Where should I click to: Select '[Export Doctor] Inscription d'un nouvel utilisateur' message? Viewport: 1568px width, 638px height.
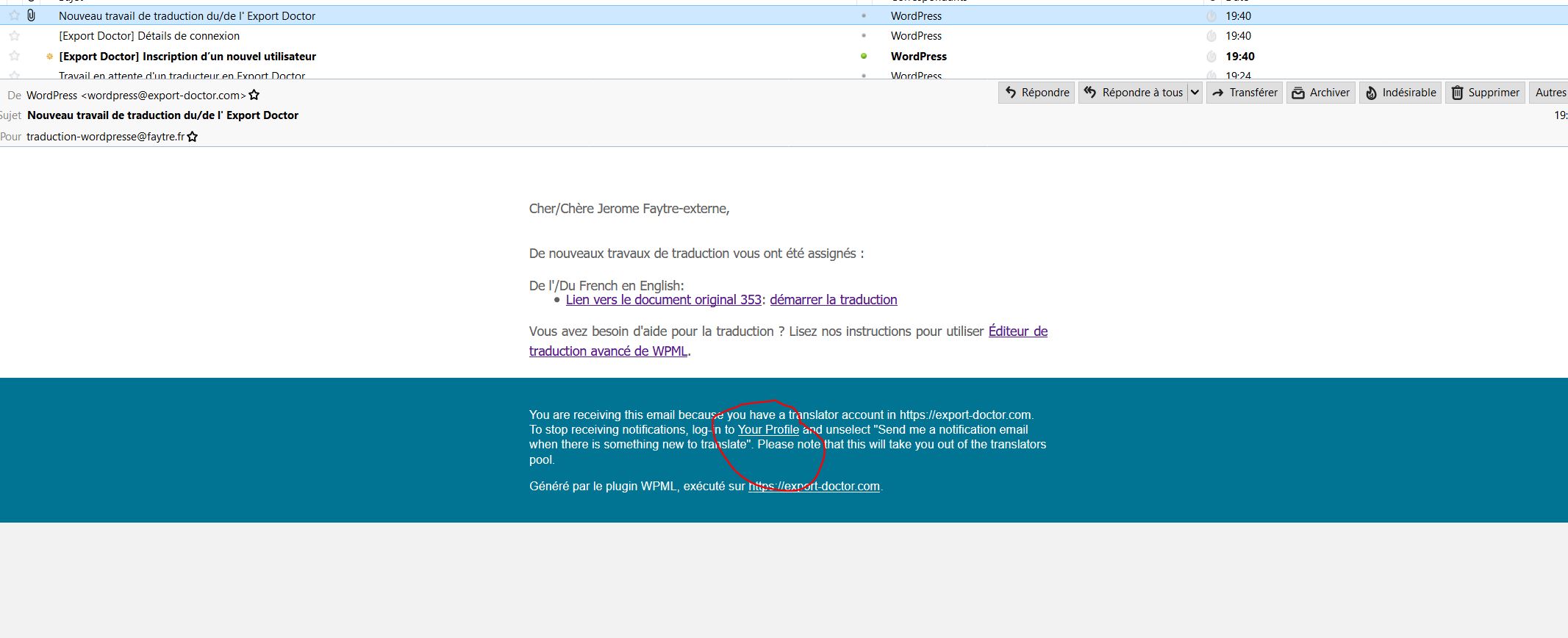click(x=187, y=56)
